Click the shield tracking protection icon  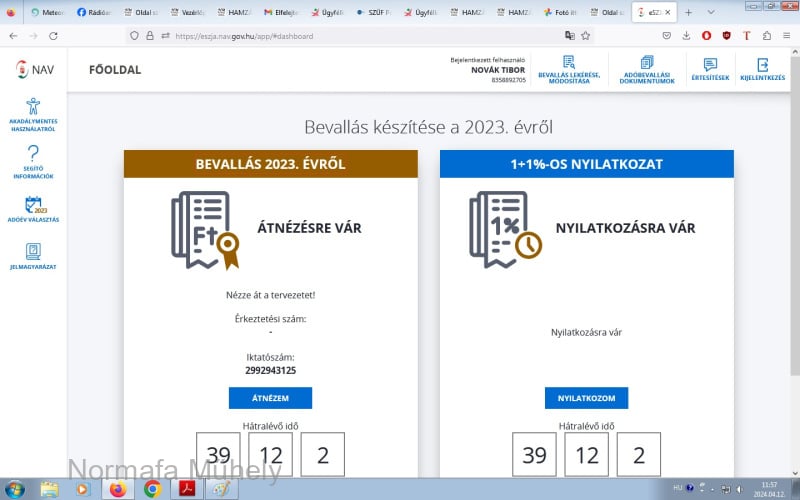click(x=134, y=36)
